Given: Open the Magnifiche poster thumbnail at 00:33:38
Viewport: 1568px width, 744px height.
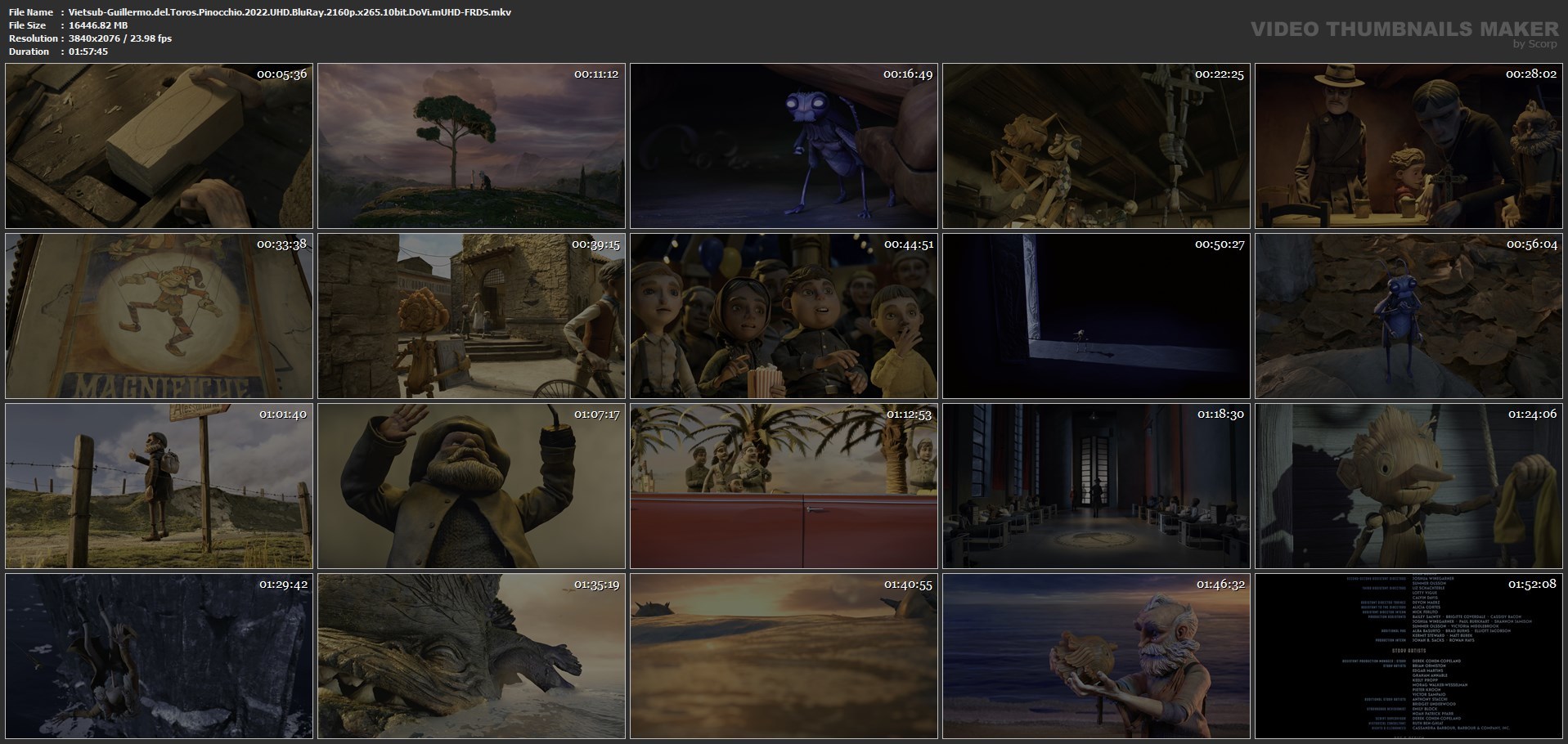Looking at the screenshot, I should [x=159, y=316].
